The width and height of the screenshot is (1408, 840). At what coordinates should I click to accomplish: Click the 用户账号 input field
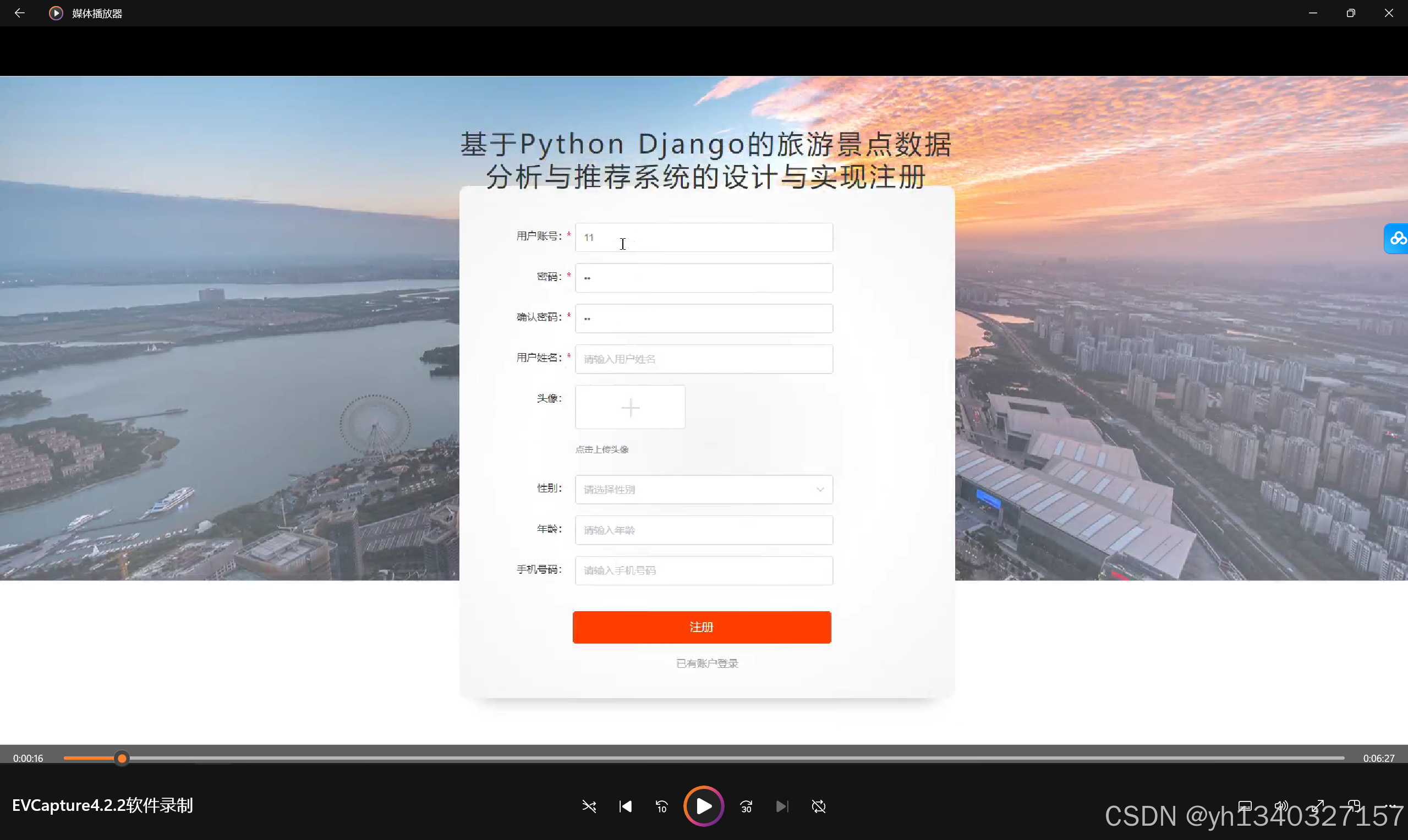[x=704, y=237]
